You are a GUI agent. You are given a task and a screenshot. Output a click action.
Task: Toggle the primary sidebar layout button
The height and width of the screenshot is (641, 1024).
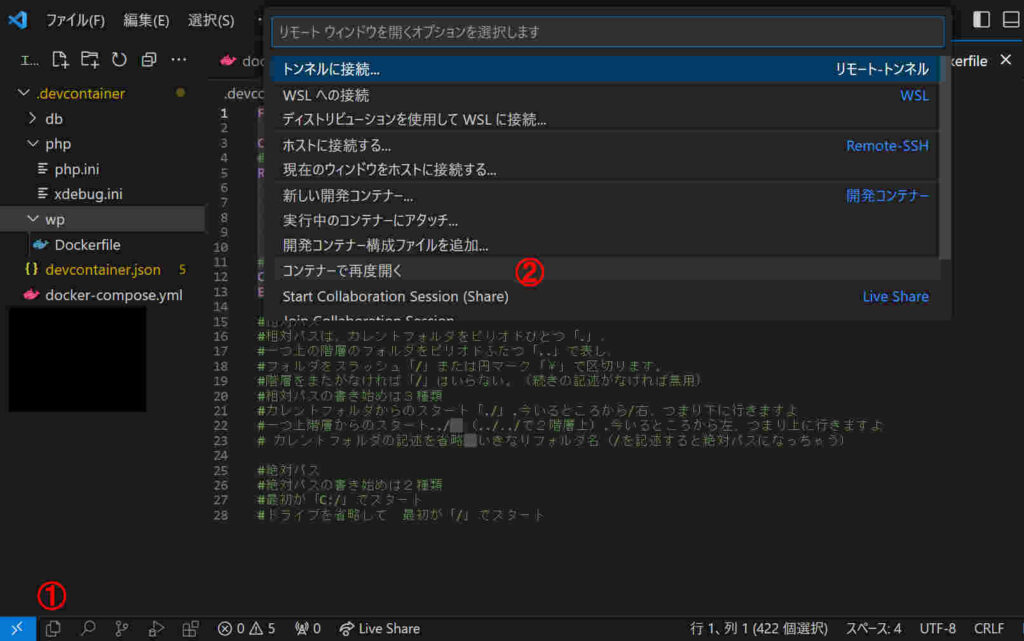[x=981, y=20]
